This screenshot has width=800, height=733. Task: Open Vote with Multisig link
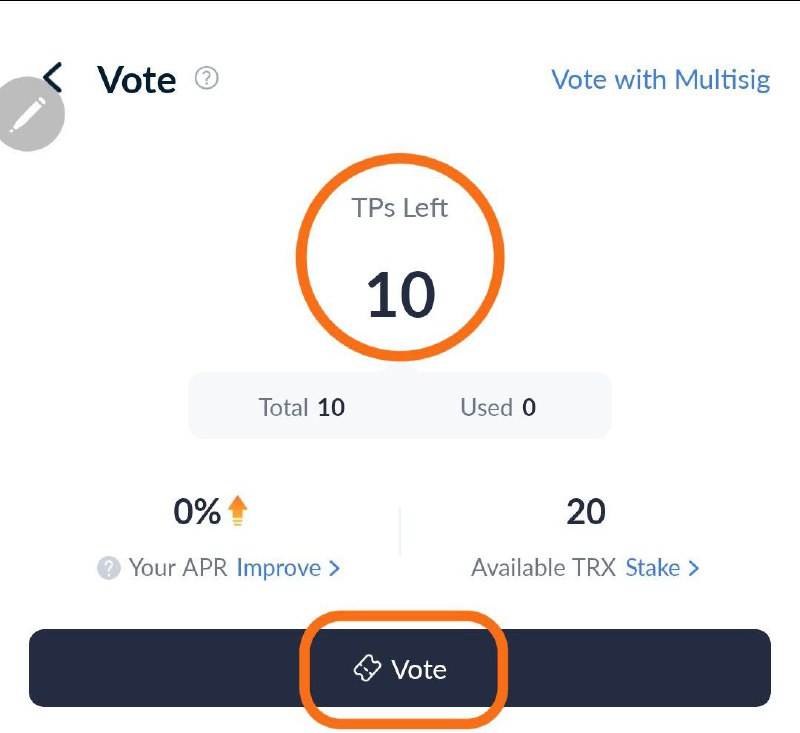pyautogui.click(x=661, y=80)
